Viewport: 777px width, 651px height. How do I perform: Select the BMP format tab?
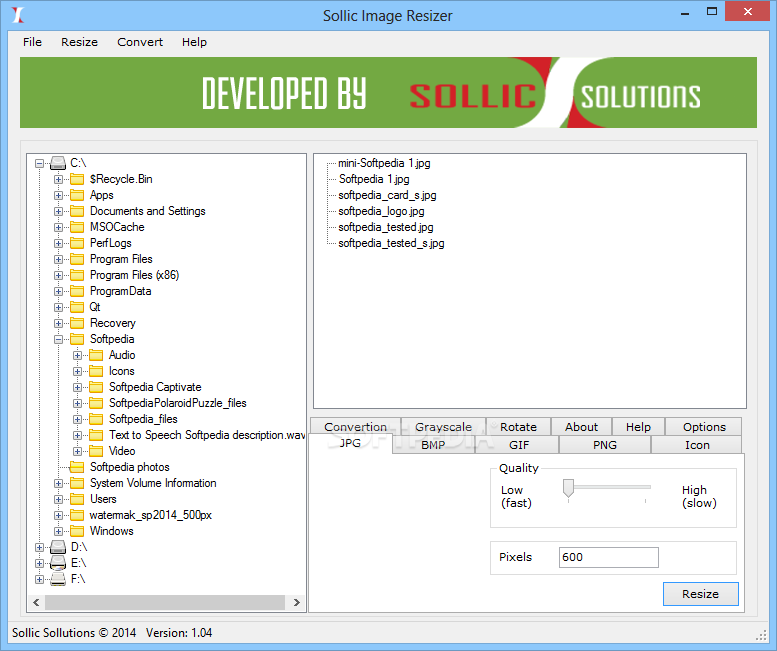pyautogui.click(x=433, y=445)
